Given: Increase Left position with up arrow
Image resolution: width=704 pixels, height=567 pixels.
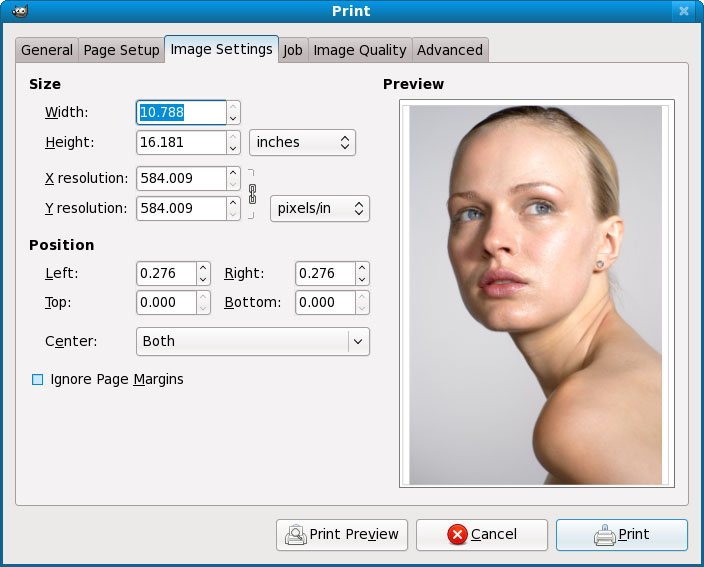Looking at the screenshot, I should (203, 268).
